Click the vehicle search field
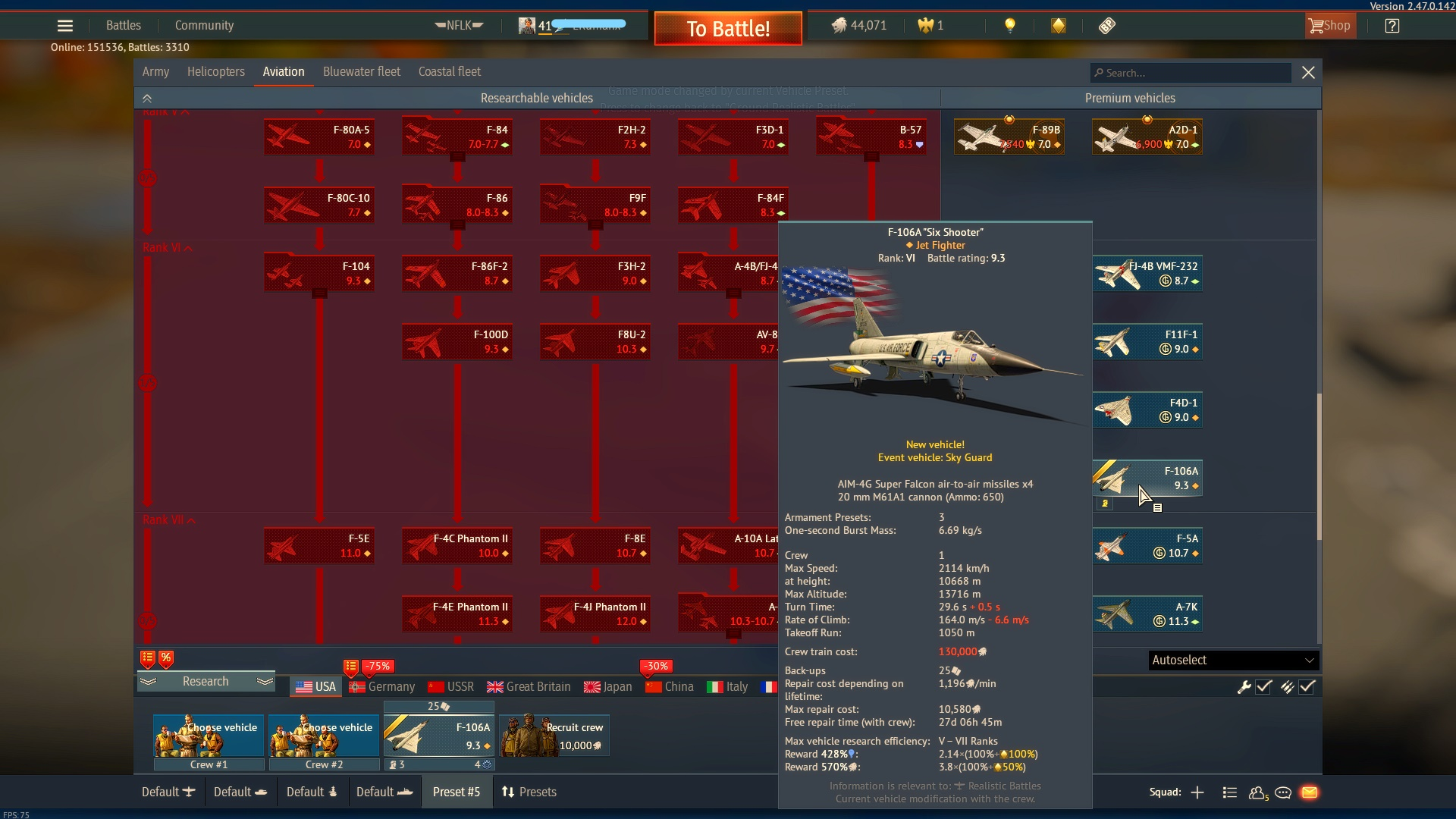The height and width of the screenshot is (819, 1456). pos(1191,73)
